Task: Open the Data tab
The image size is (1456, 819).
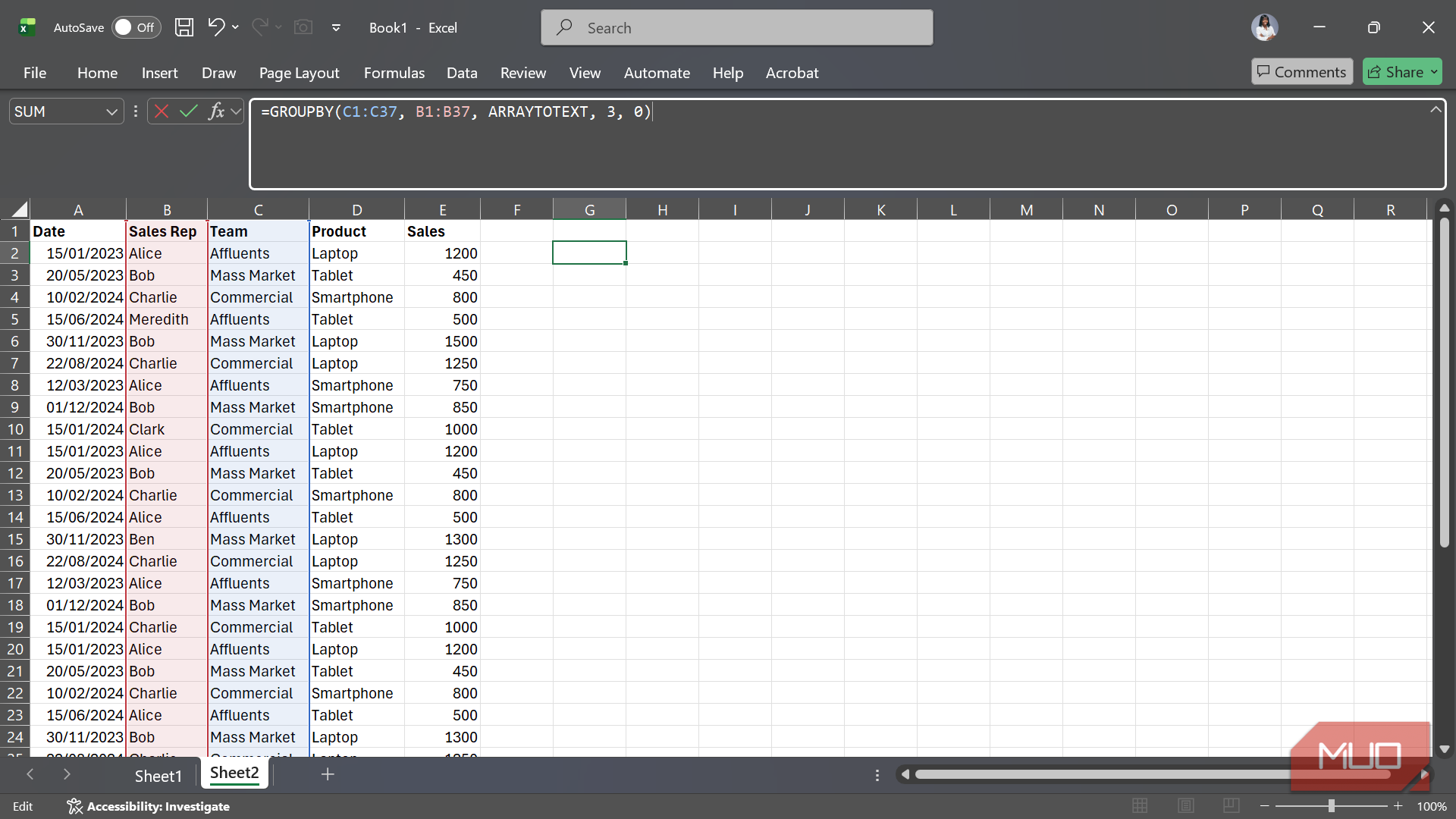Action: point(462,73)
